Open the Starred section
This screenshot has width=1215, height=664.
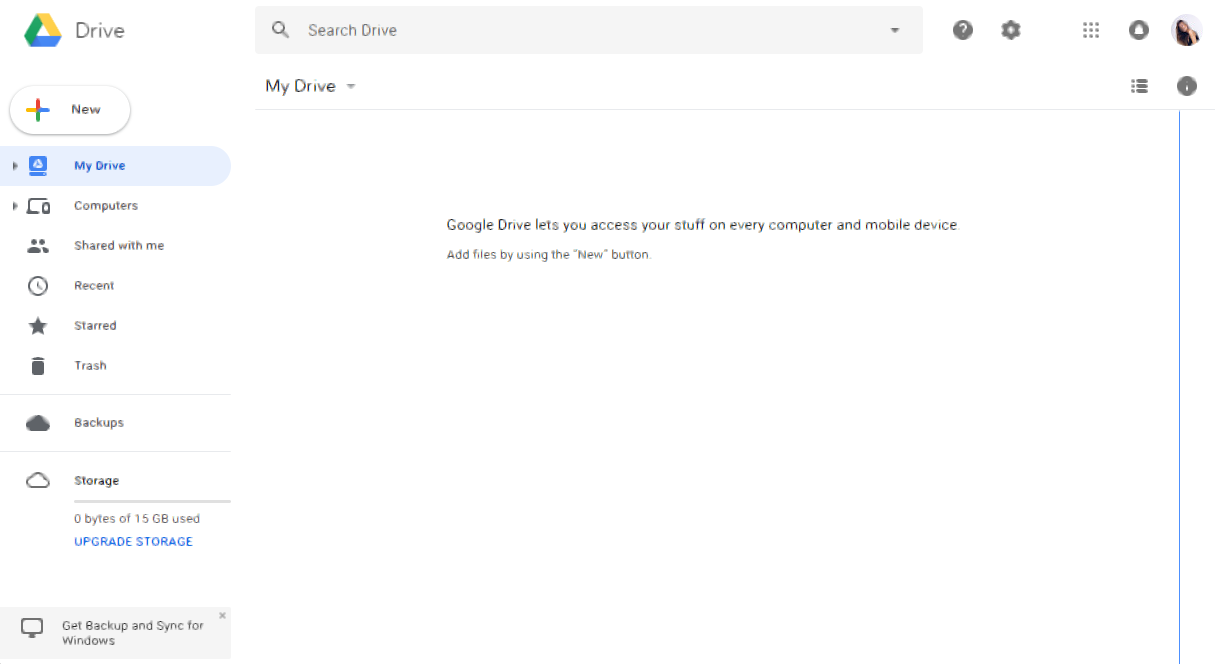pyautogui.click(x=94, y=326)
